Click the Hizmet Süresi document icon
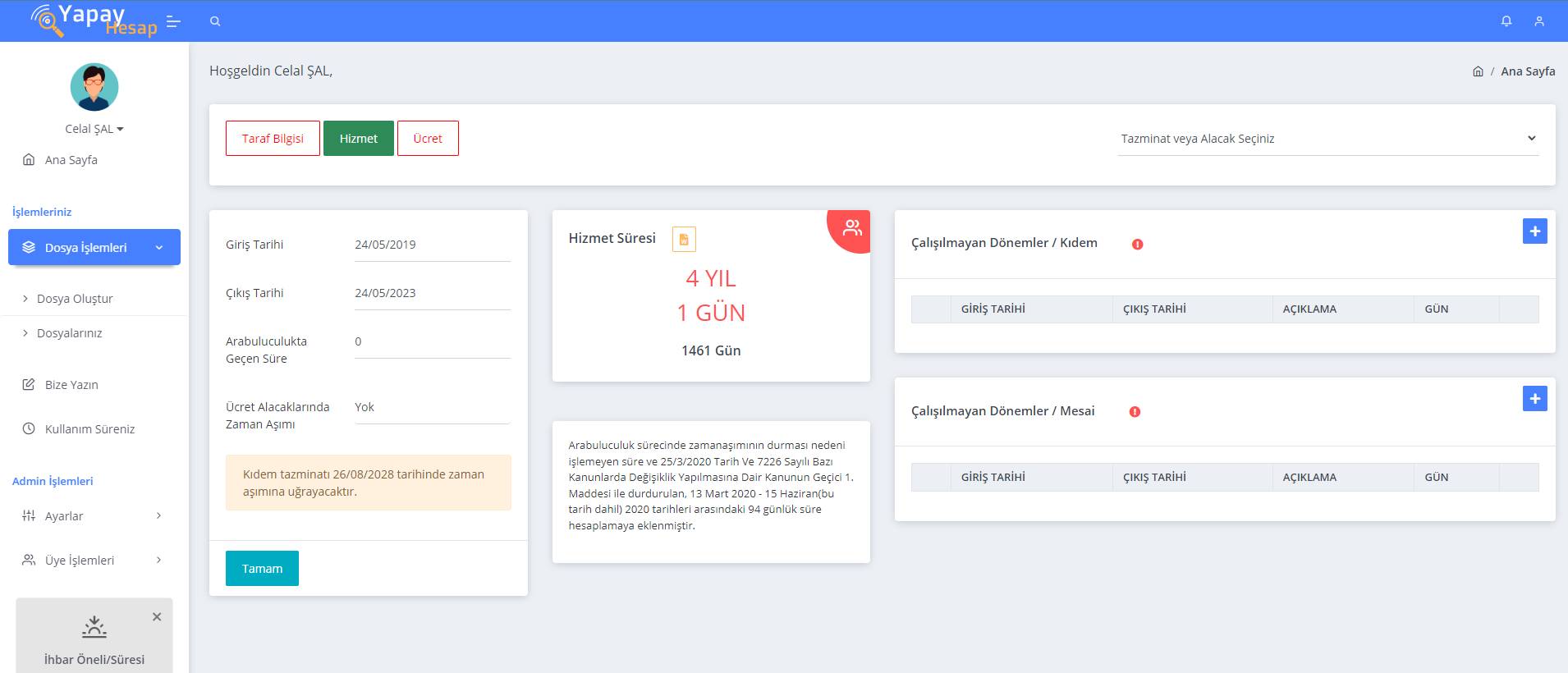The width and height of the screenshot is (1568, 673). pyautogui.click(x=684, y=239)
